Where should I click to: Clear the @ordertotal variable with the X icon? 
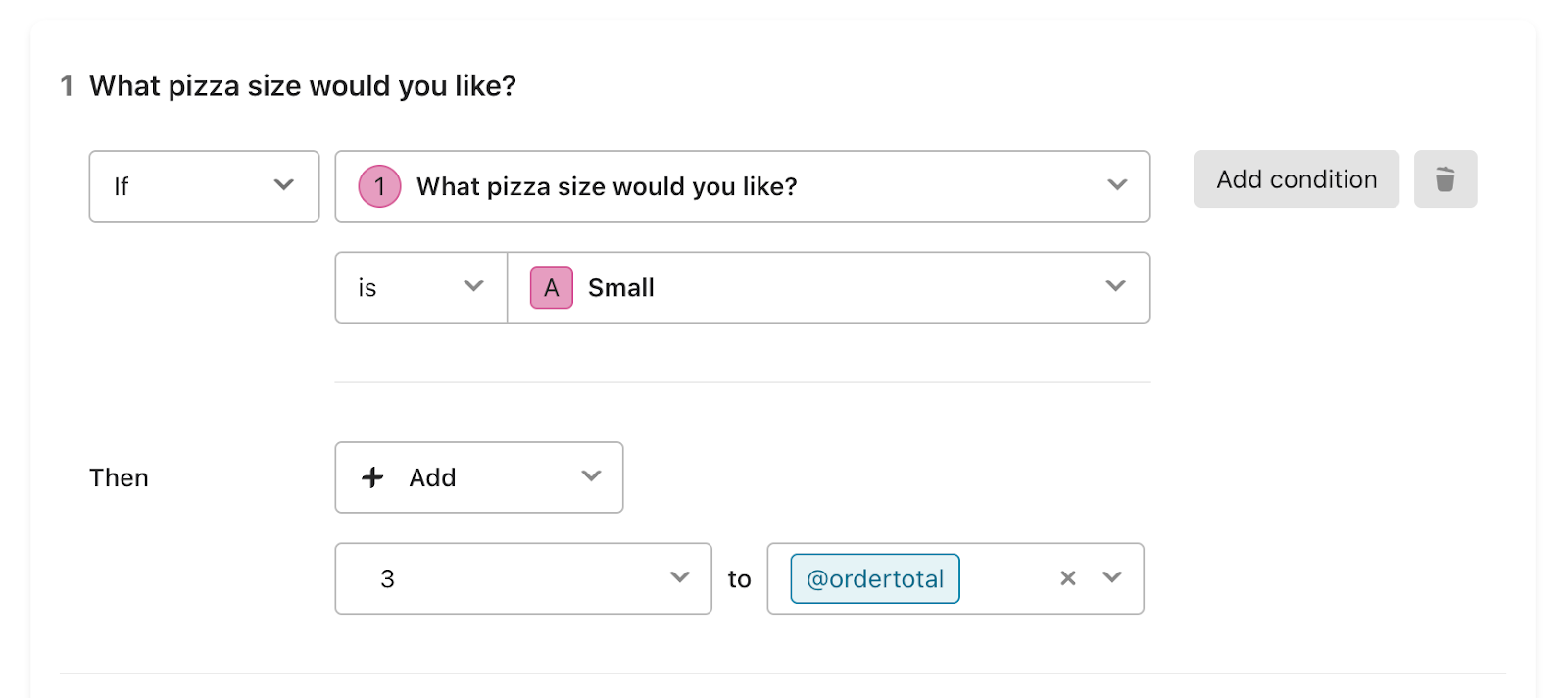coord(1068,578)
